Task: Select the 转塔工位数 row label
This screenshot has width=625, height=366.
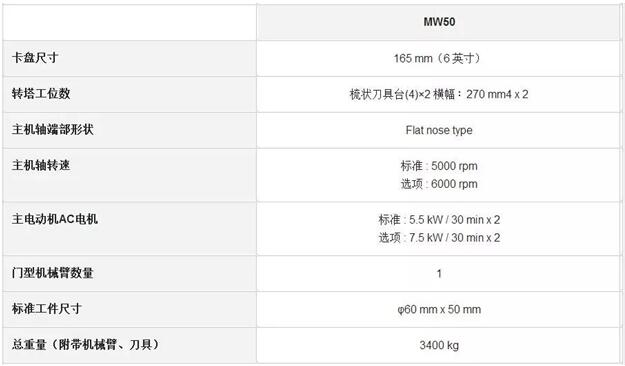Action: [x=41, y=93]
